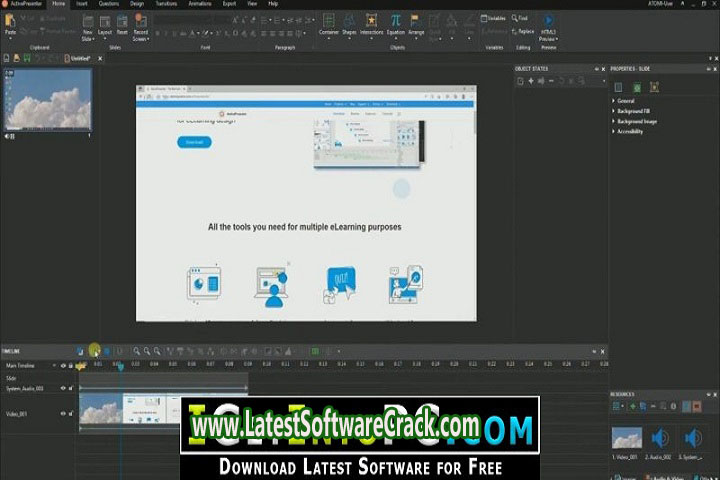Open the Animations ribbon tab

point(199,4)
